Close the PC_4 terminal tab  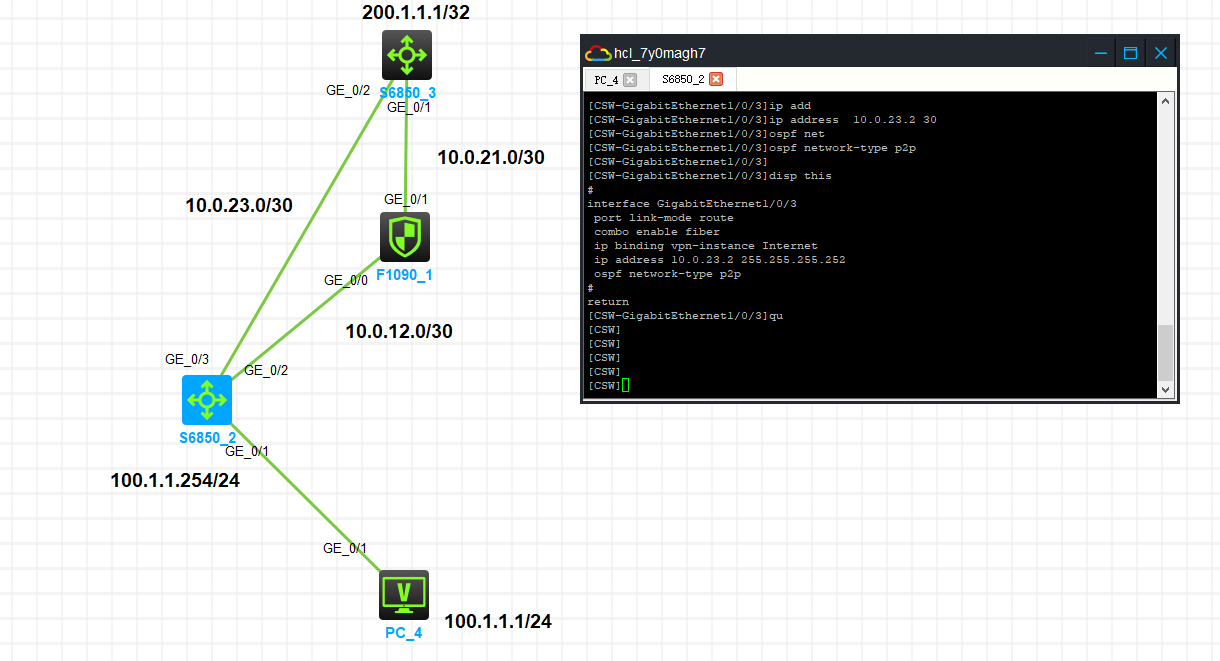629,79
